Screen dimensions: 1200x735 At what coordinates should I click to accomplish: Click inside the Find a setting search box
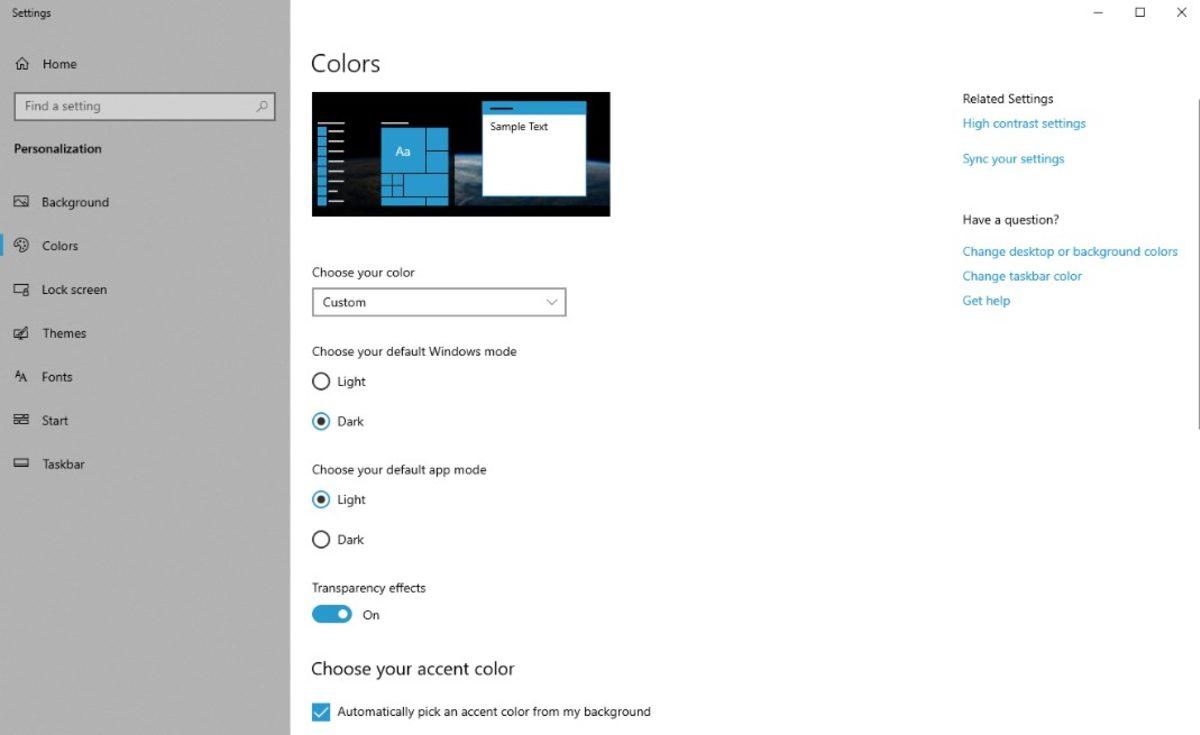tap(144, 106)
